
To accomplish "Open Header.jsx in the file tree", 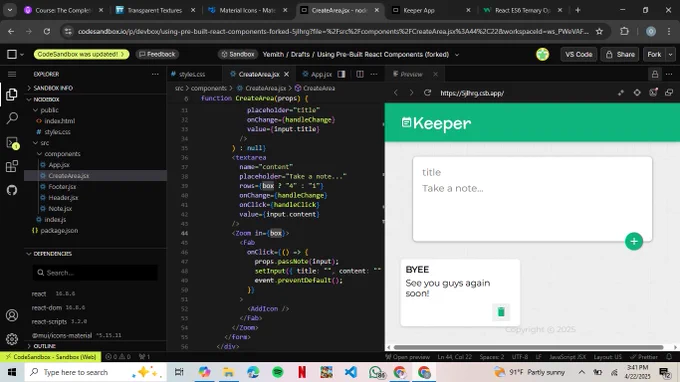I will tap(63, 198).
